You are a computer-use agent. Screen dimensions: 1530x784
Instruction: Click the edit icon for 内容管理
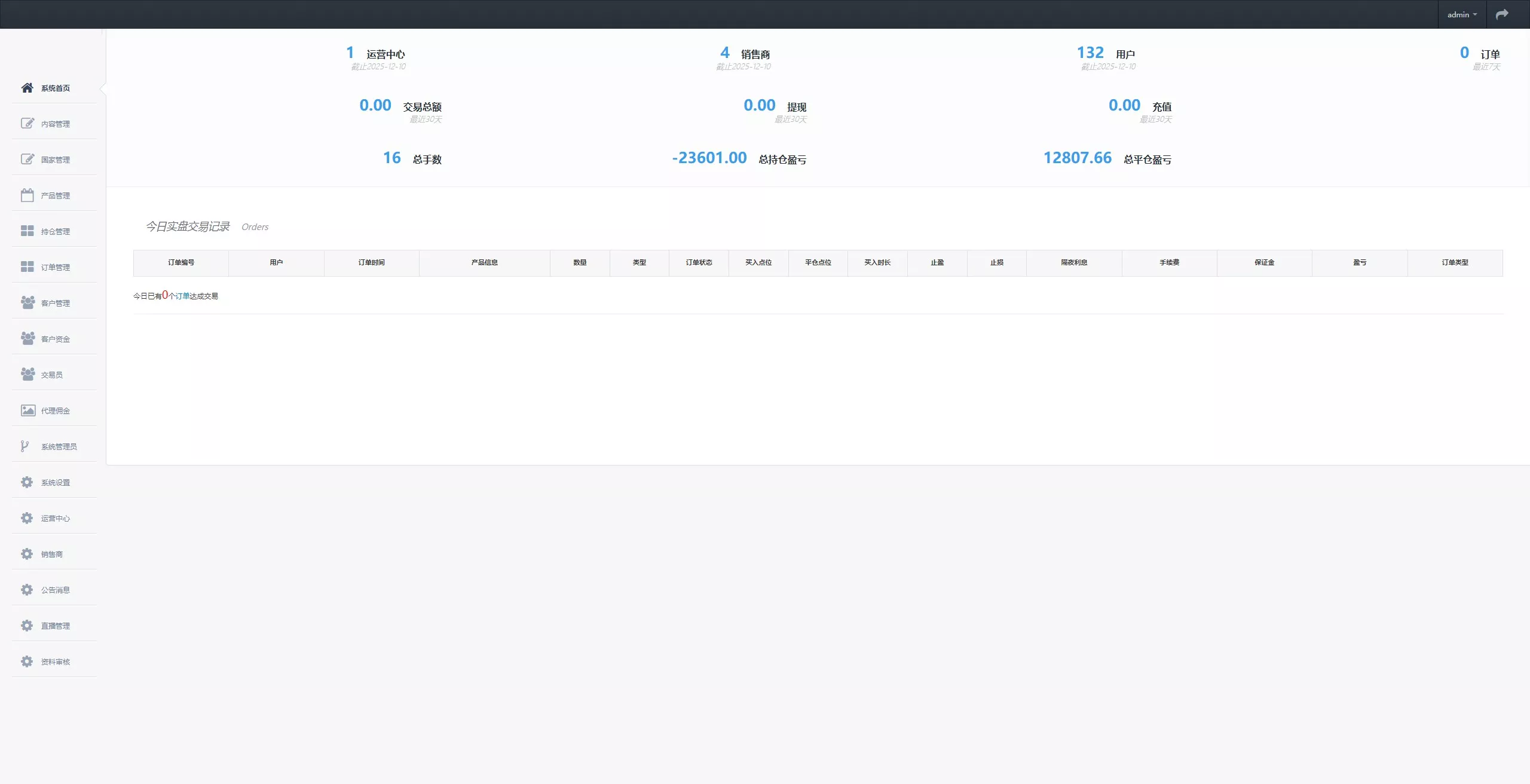coord(27,123)
